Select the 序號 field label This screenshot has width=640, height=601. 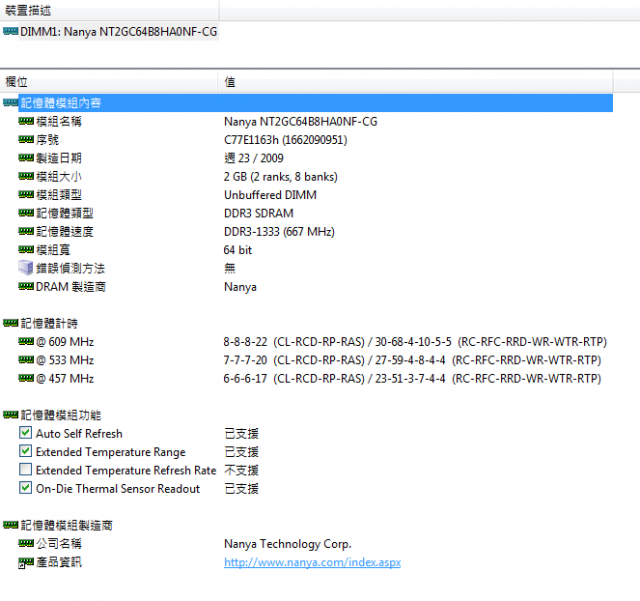[47, 140]
